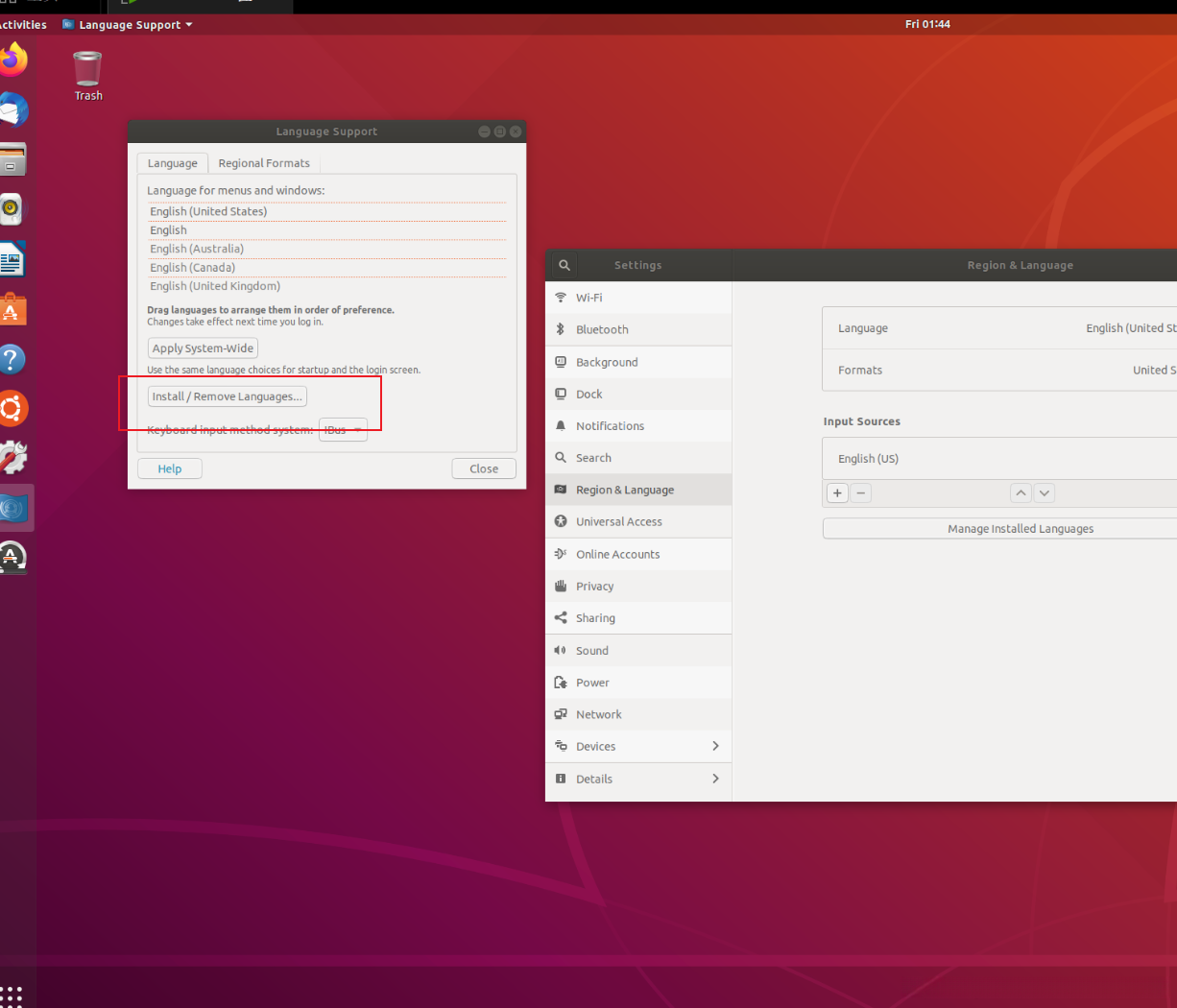Open Power in Settings sidebar

638,683
